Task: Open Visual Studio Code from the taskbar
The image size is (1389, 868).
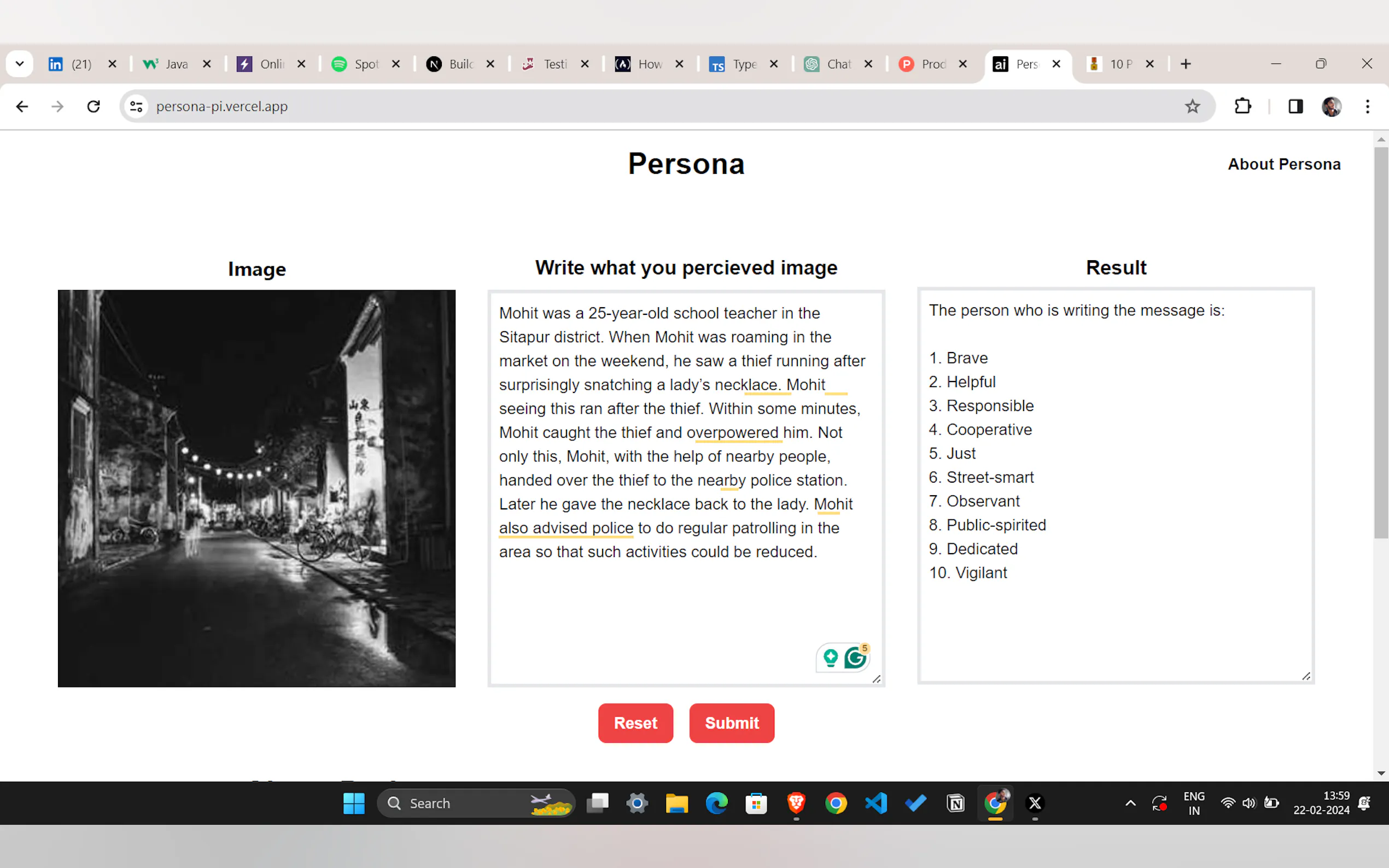Action: coord(876,803)
